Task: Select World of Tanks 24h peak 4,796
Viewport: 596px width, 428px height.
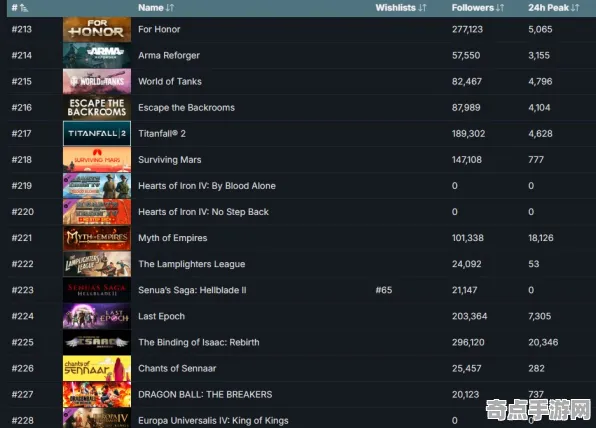Action: pos(540,81)
